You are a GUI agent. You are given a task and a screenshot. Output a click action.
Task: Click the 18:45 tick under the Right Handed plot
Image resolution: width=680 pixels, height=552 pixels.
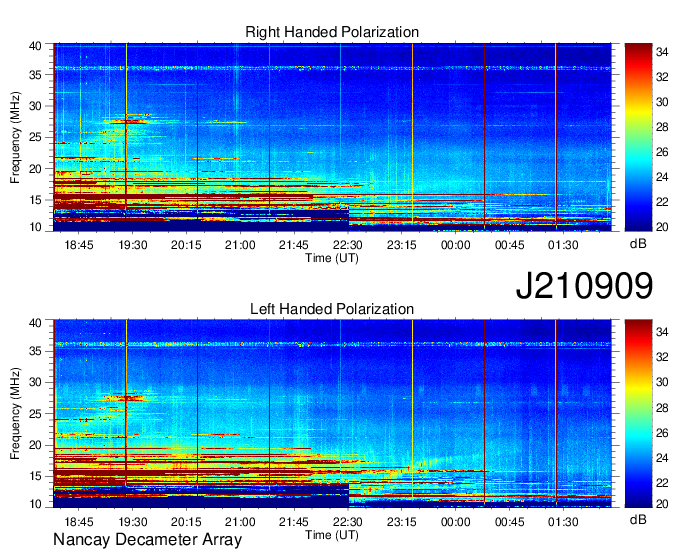coord(79,245)
